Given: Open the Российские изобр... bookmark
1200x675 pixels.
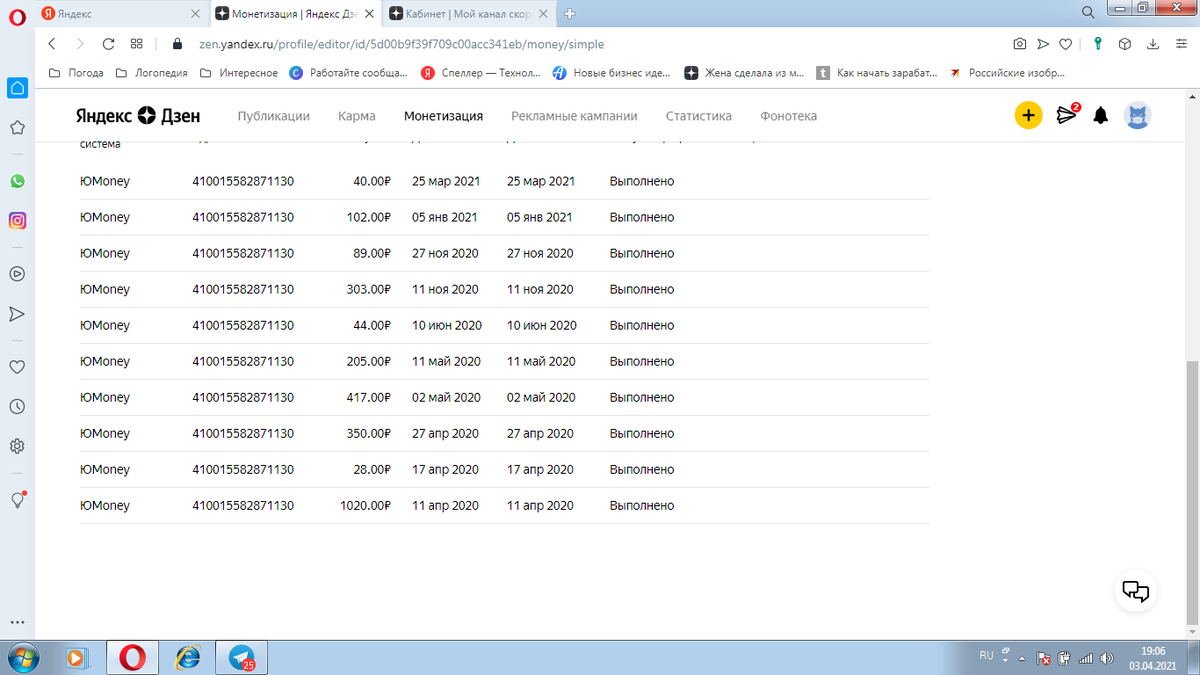Looking at the screenshot, I should [1007, 73].
